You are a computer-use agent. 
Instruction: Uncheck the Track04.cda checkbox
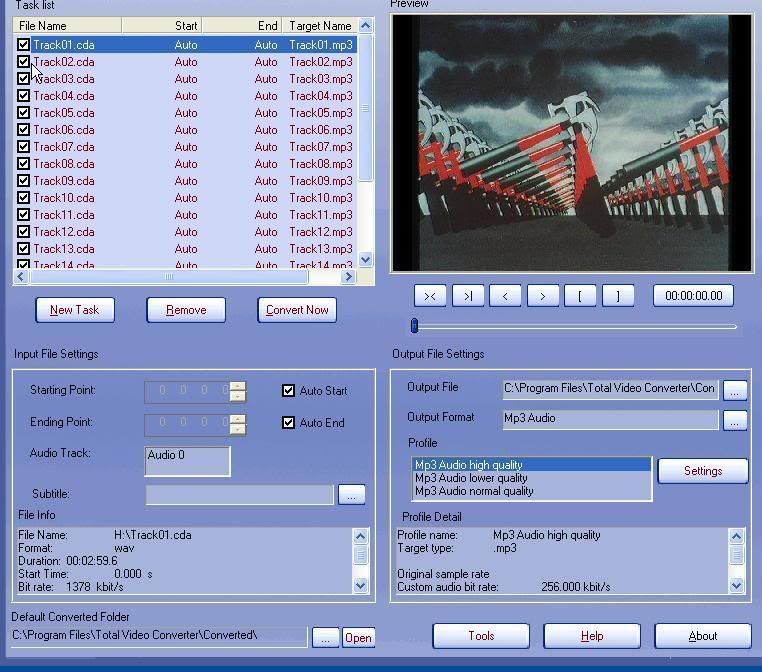point(23,96)
